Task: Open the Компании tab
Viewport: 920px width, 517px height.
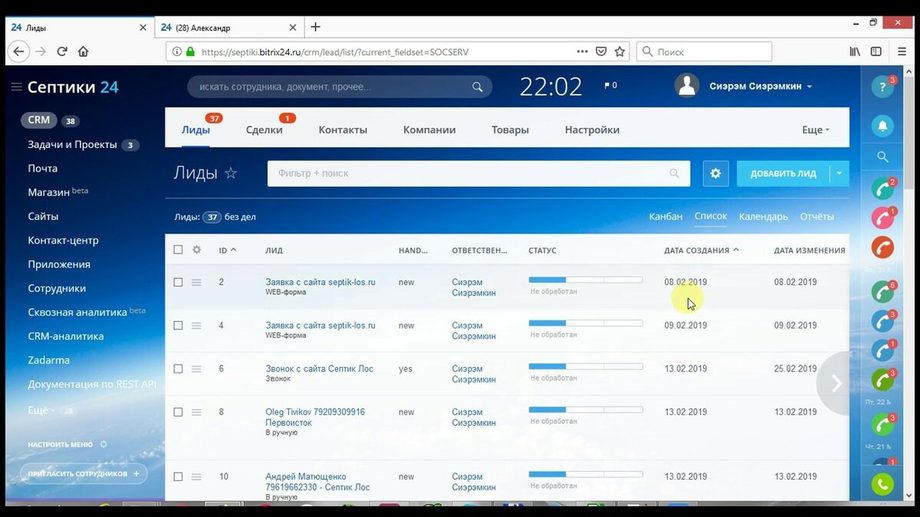Action: coord(429,130)
